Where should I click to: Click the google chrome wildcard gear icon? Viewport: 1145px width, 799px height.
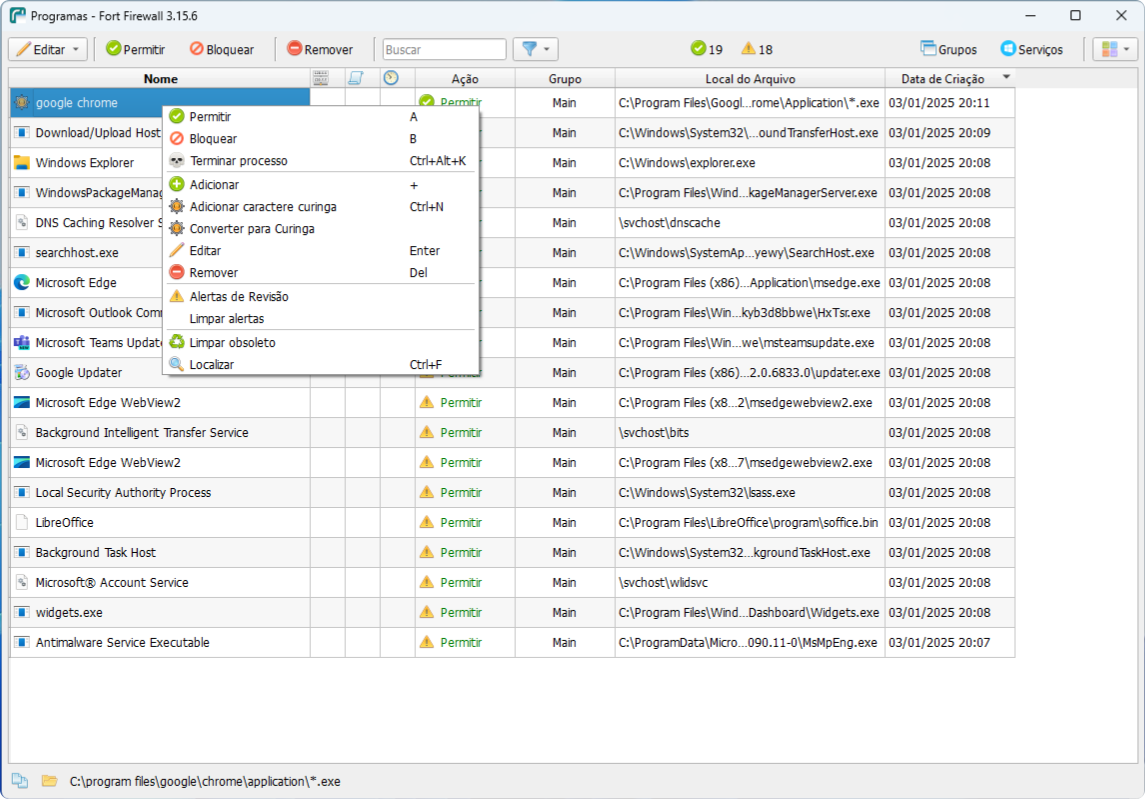[22, 102]
